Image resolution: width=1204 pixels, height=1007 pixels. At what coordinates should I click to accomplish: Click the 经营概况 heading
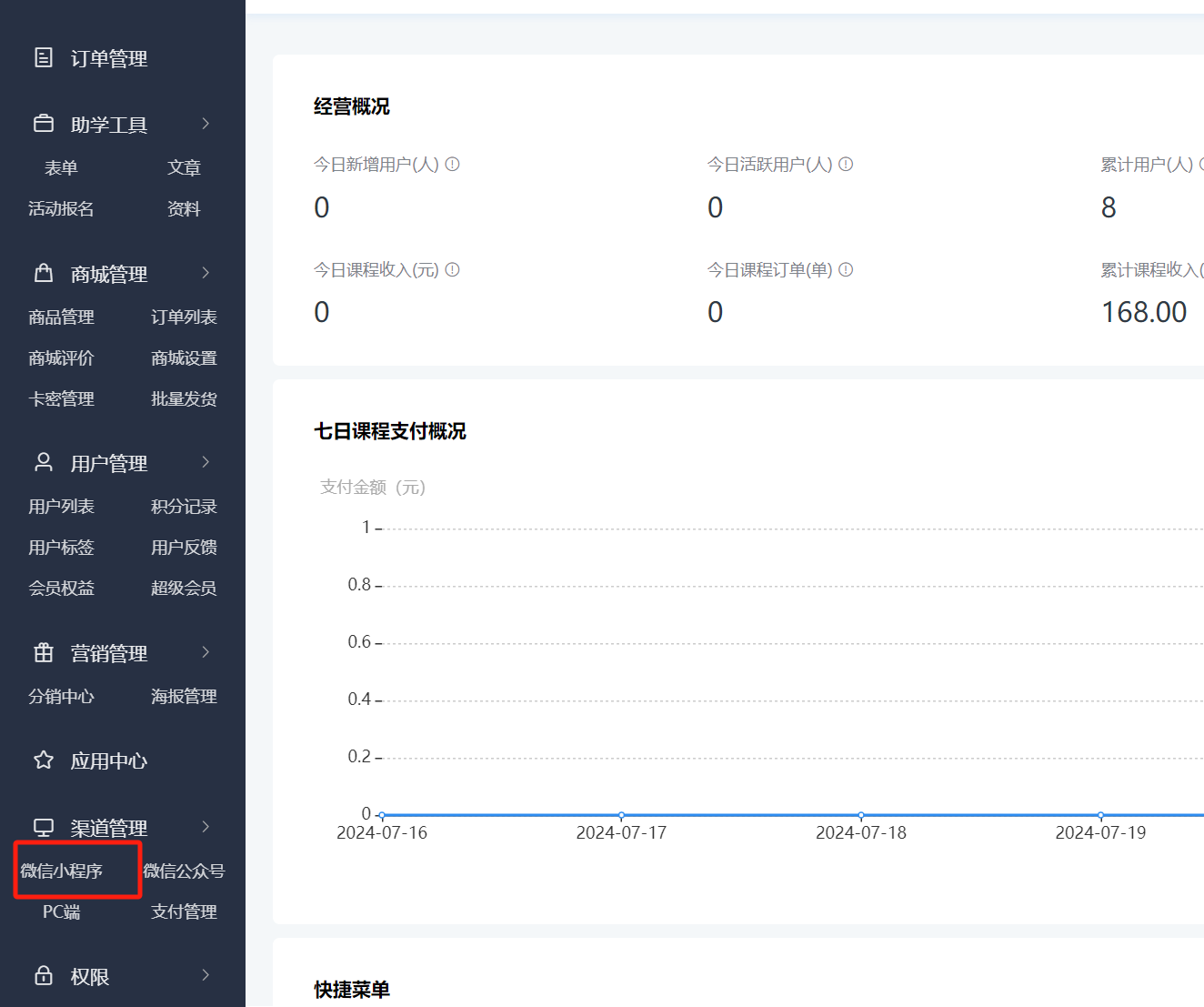352,106
